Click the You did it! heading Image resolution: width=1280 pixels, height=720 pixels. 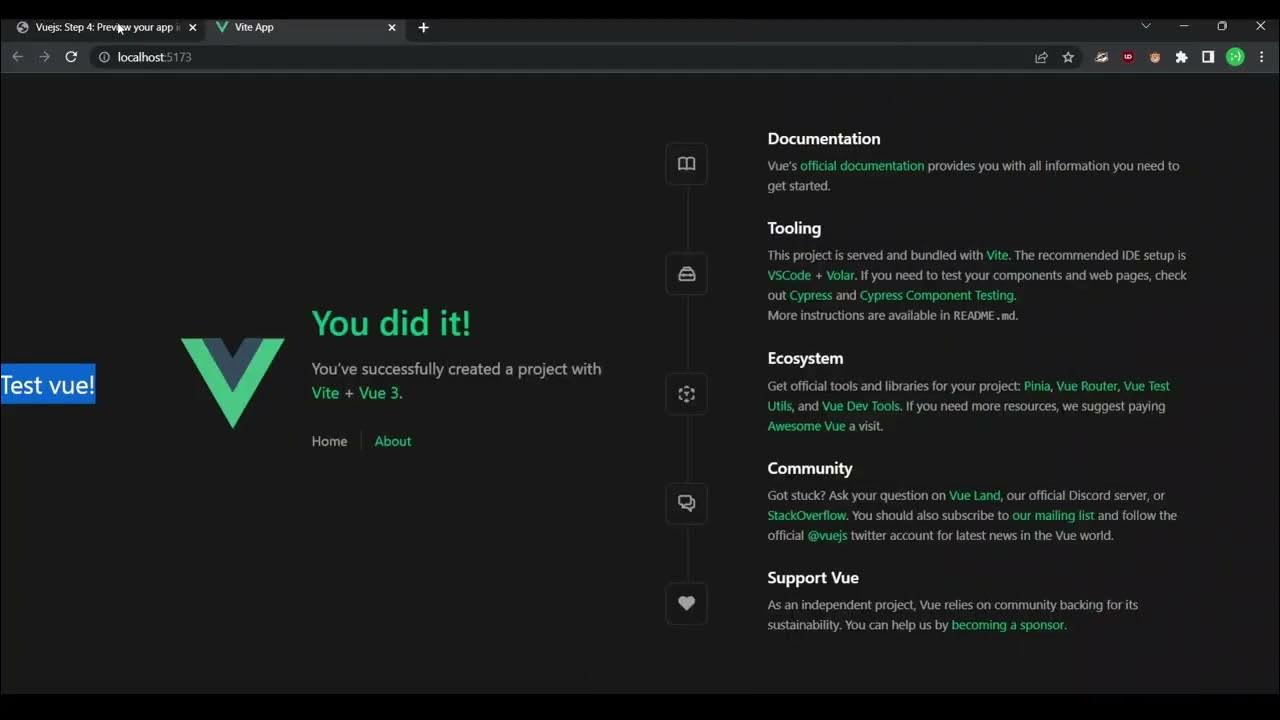(x=391, y=323)
